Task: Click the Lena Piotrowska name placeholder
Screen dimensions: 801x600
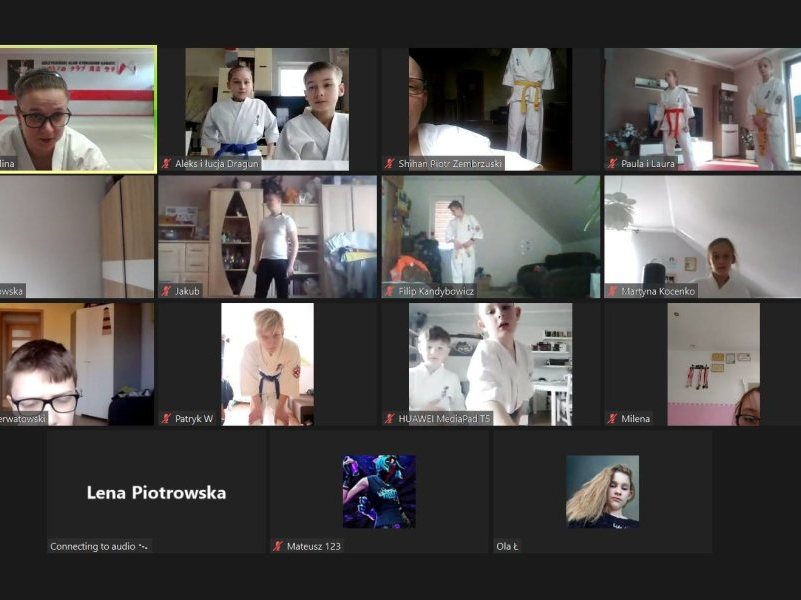Action: 156,493
